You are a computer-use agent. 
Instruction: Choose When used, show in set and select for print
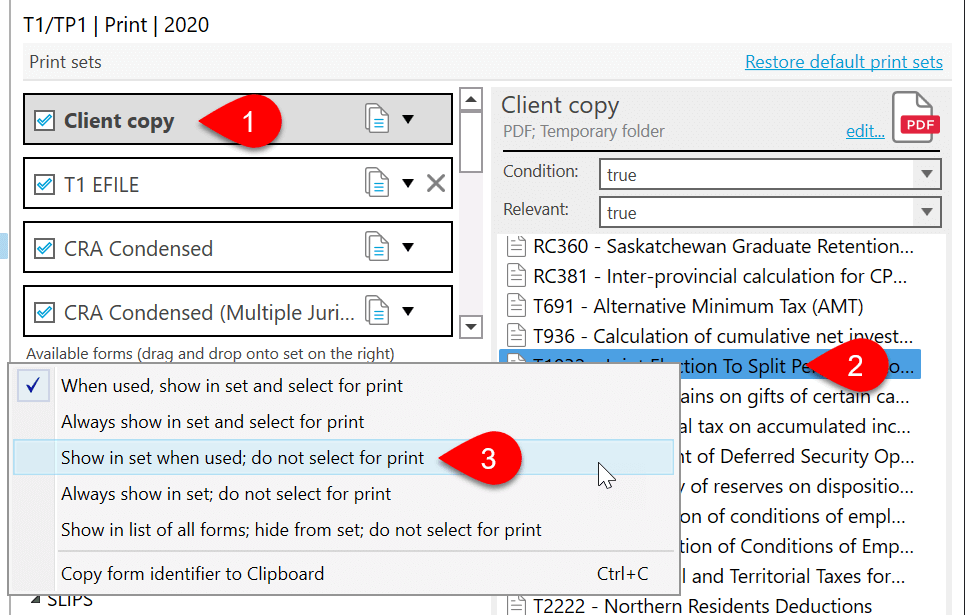click(343, 385)
